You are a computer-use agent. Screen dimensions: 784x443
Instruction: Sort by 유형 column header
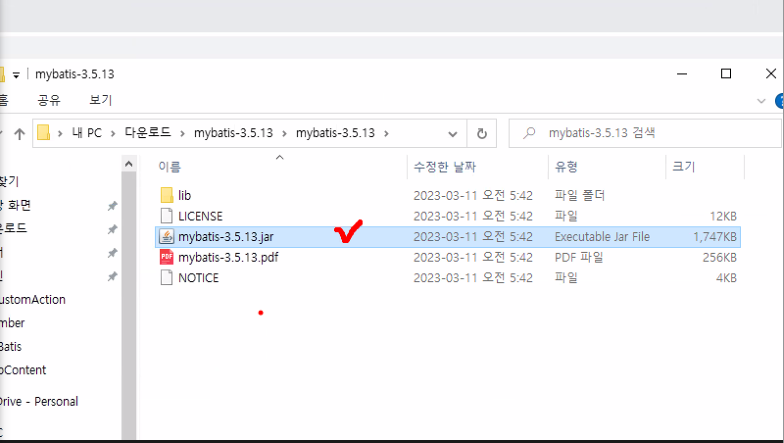pos(566,166)
